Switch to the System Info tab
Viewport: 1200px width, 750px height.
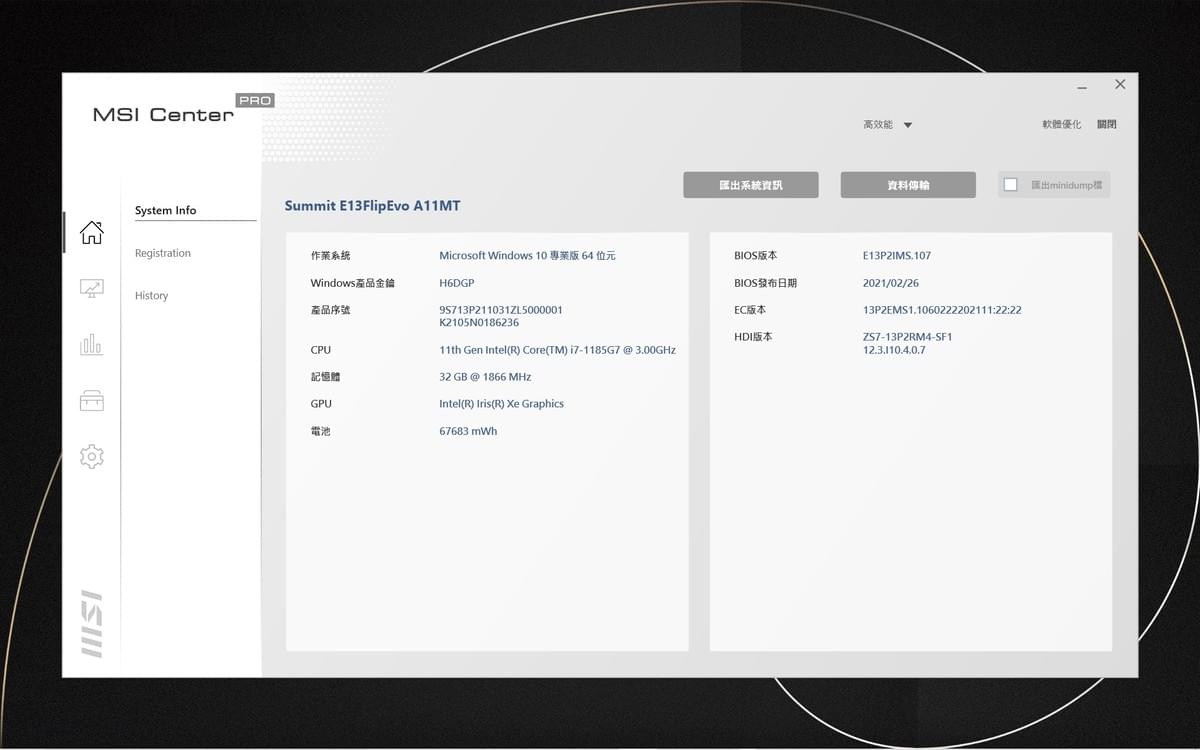click(166, 211)
